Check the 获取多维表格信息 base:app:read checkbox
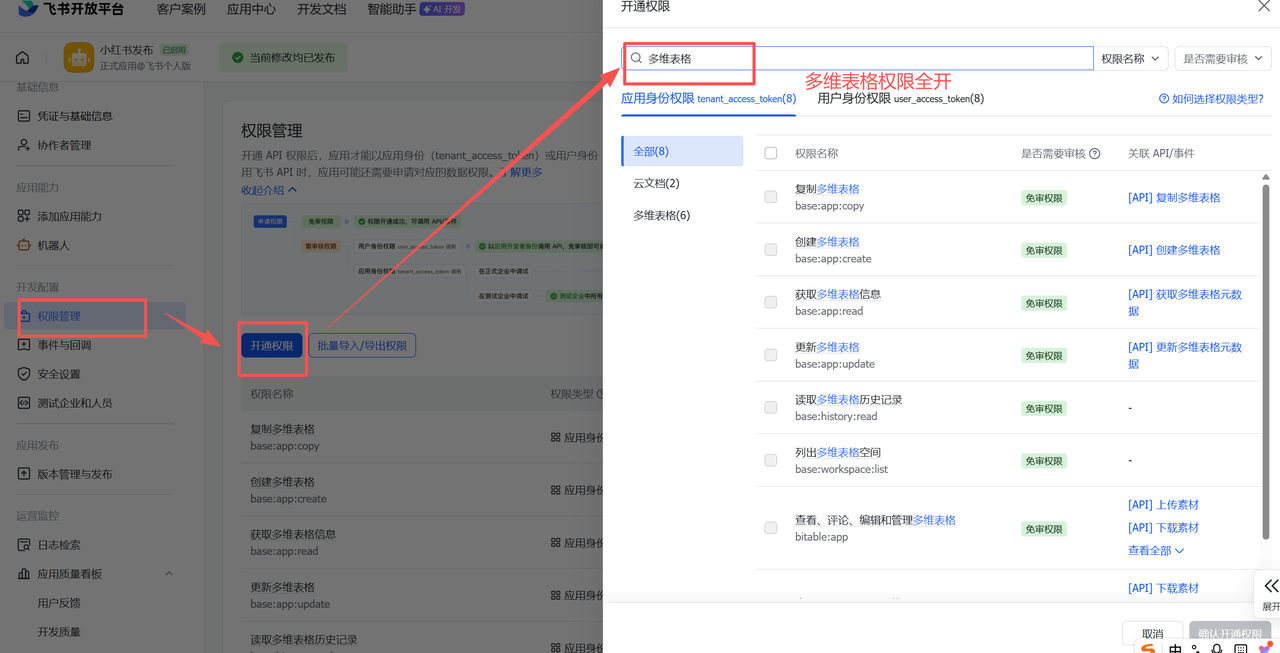 [770, 302]
